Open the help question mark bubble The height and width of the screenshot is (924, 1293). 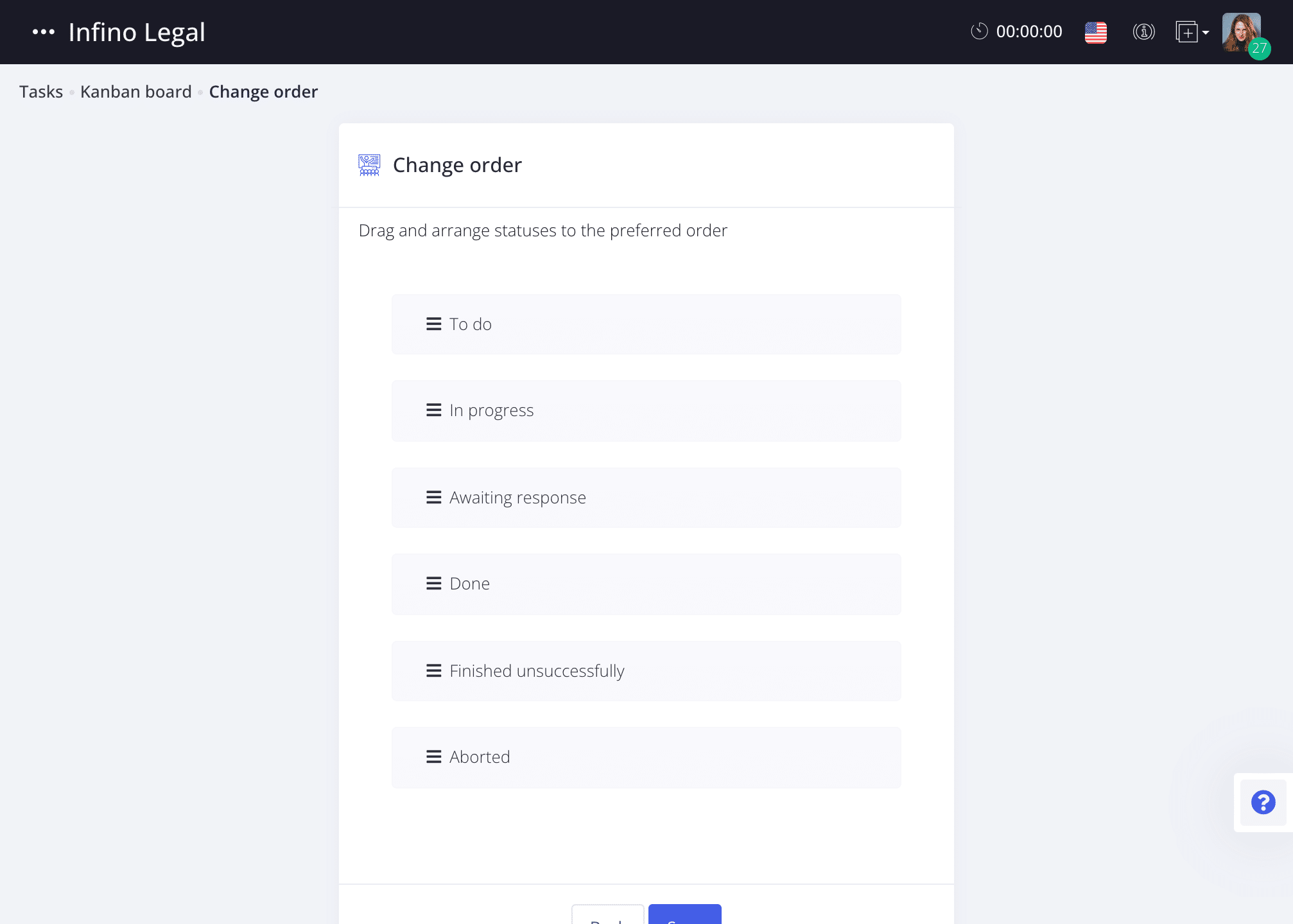1262,803
